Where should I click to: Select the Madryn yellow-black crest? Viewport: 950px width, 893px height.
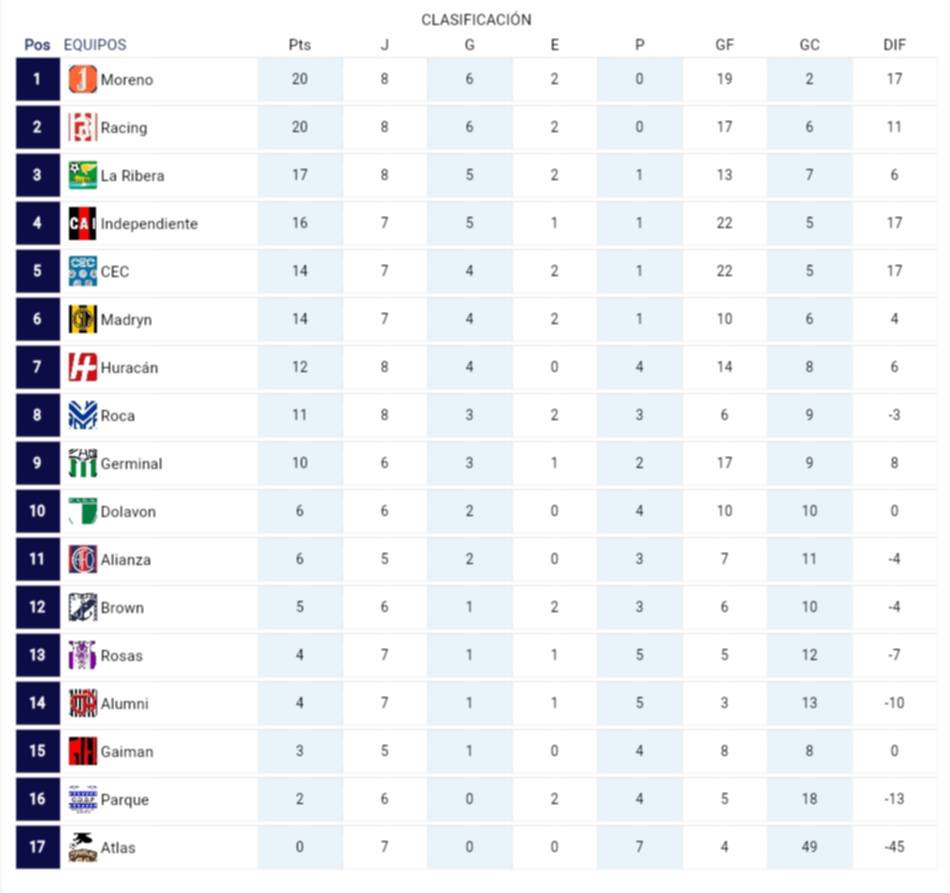pyautogui.click(x=82, y=319)
